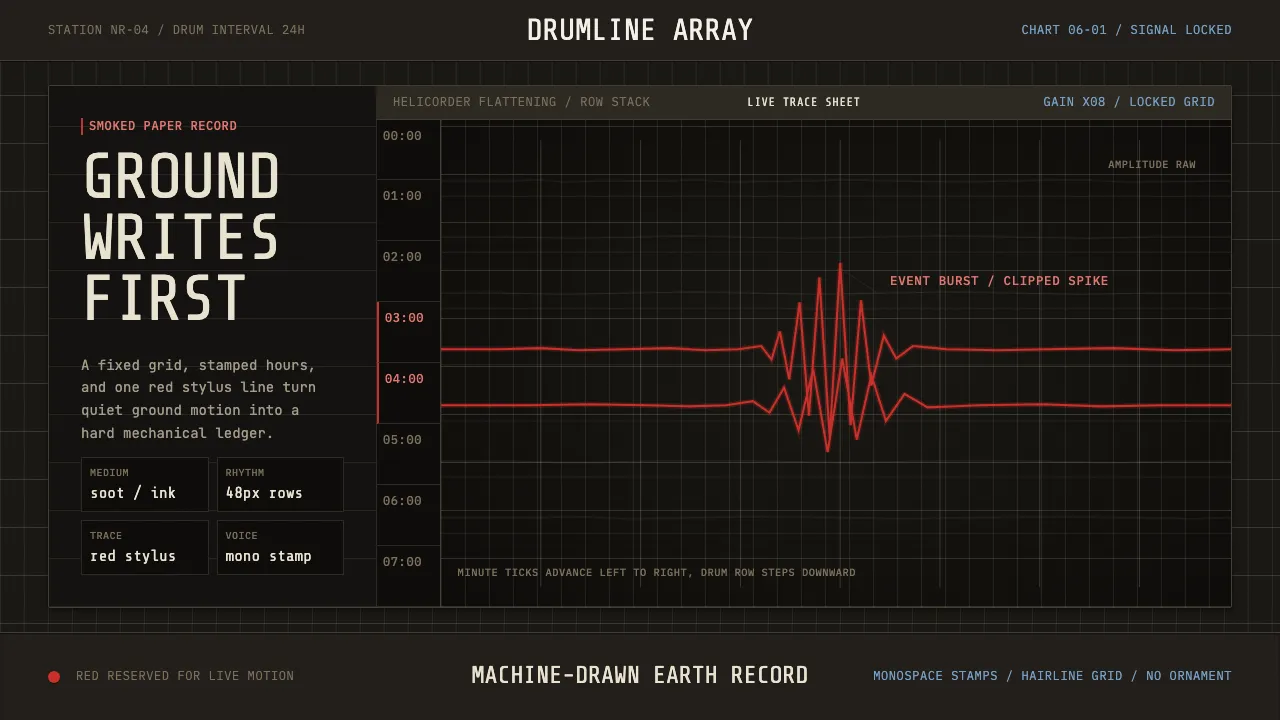
Task: Click GAIN X08 / LOCKED GRID label
Action: point(1129,102)
